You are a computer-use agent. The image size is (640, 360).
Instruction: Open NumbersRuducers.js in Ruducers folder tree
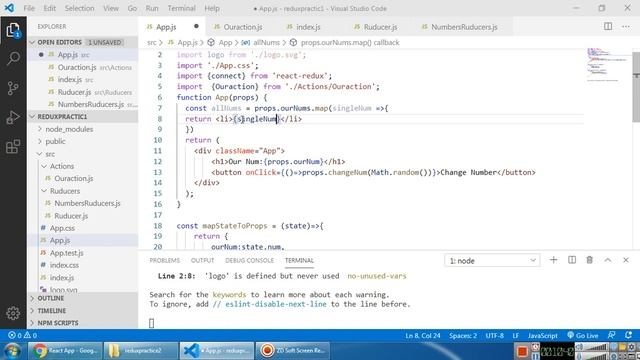click(83, 203)
